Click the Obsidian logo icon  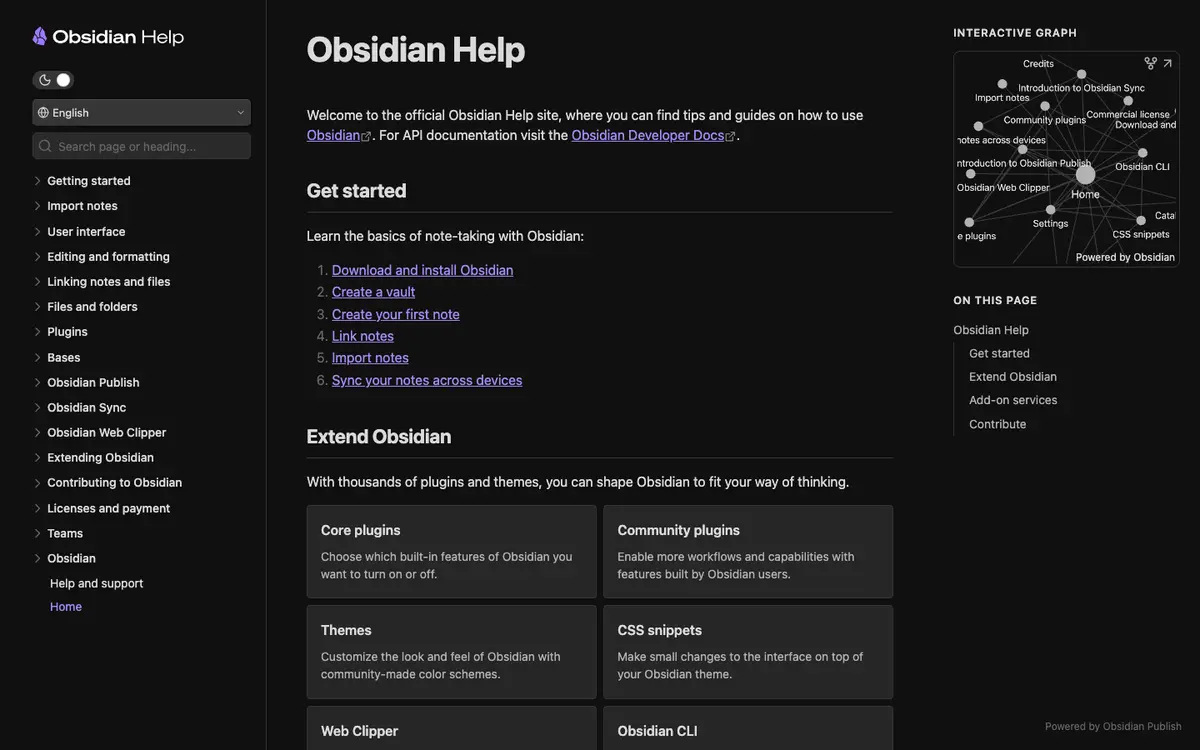pyautogui.click(x=40, y=37)
